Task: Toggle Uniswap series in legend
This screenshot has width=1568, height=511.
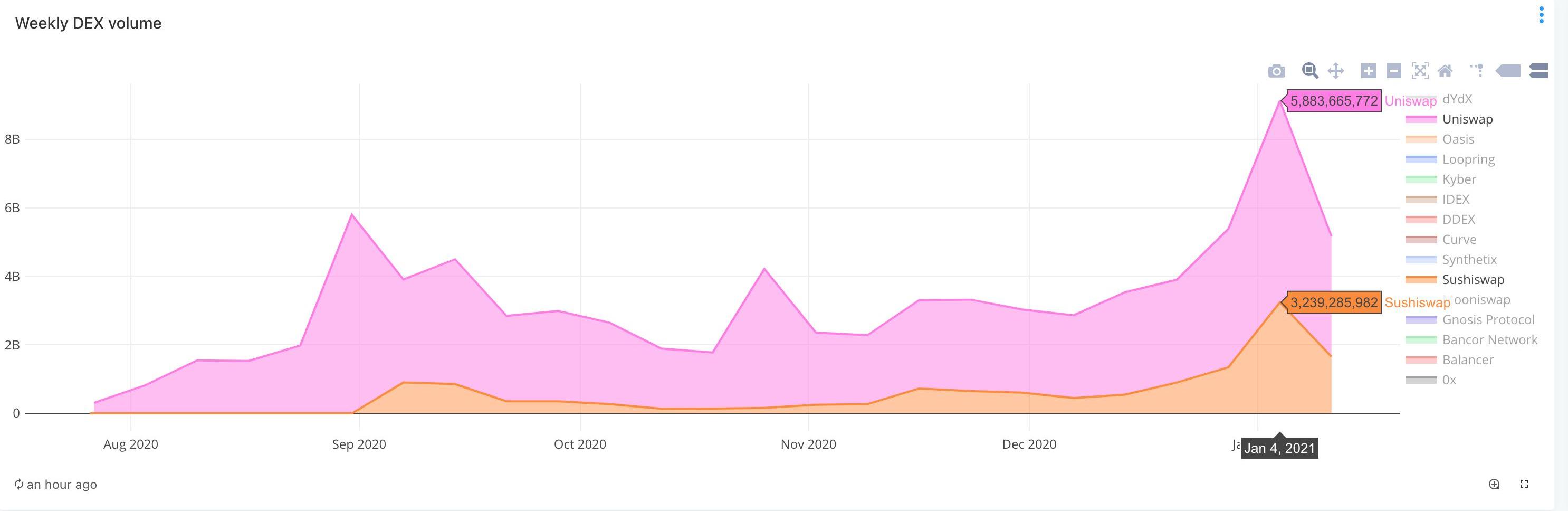Action: [1467, 119]
